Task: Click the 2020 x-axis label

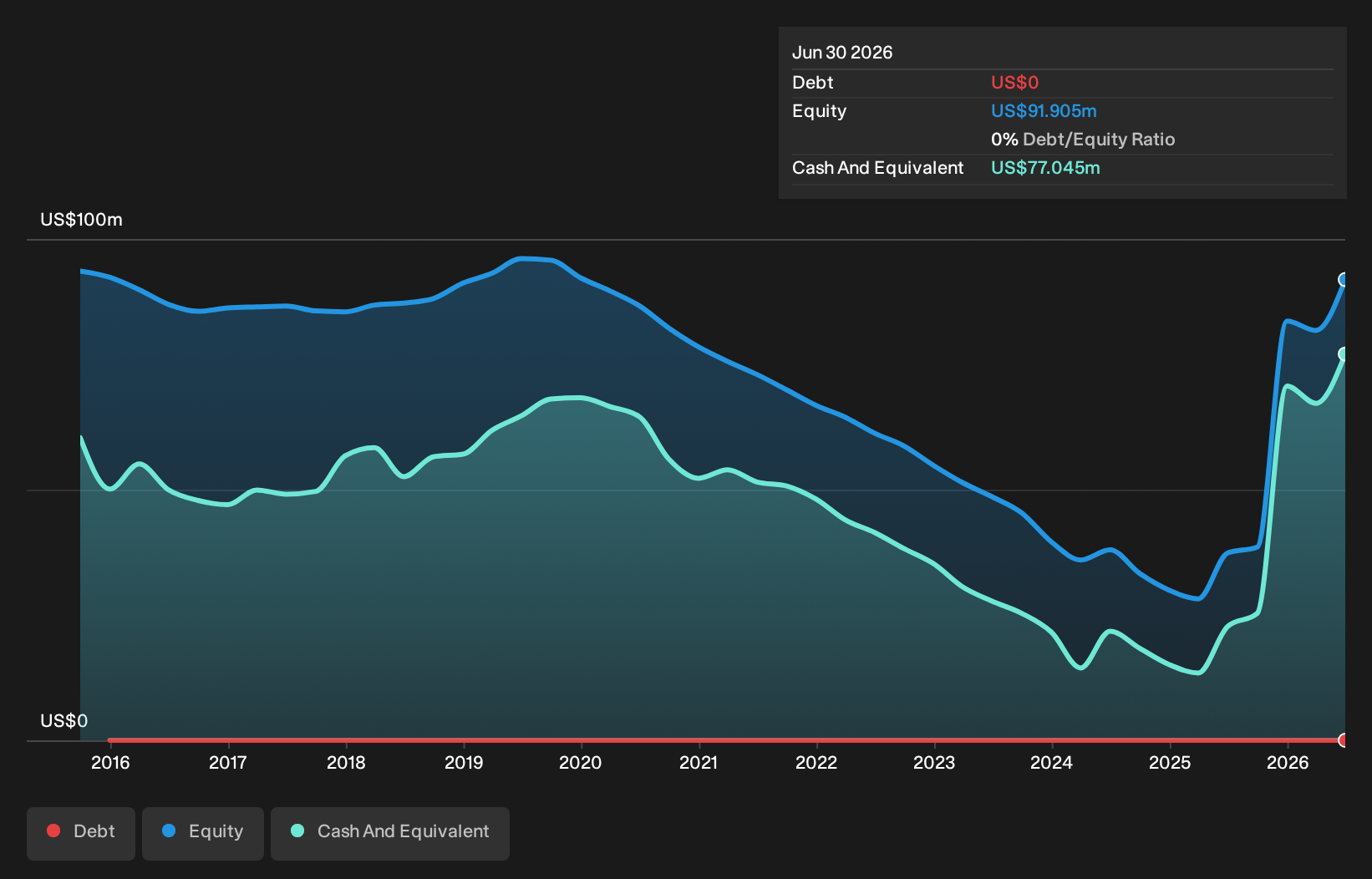Action: (581, 762)
